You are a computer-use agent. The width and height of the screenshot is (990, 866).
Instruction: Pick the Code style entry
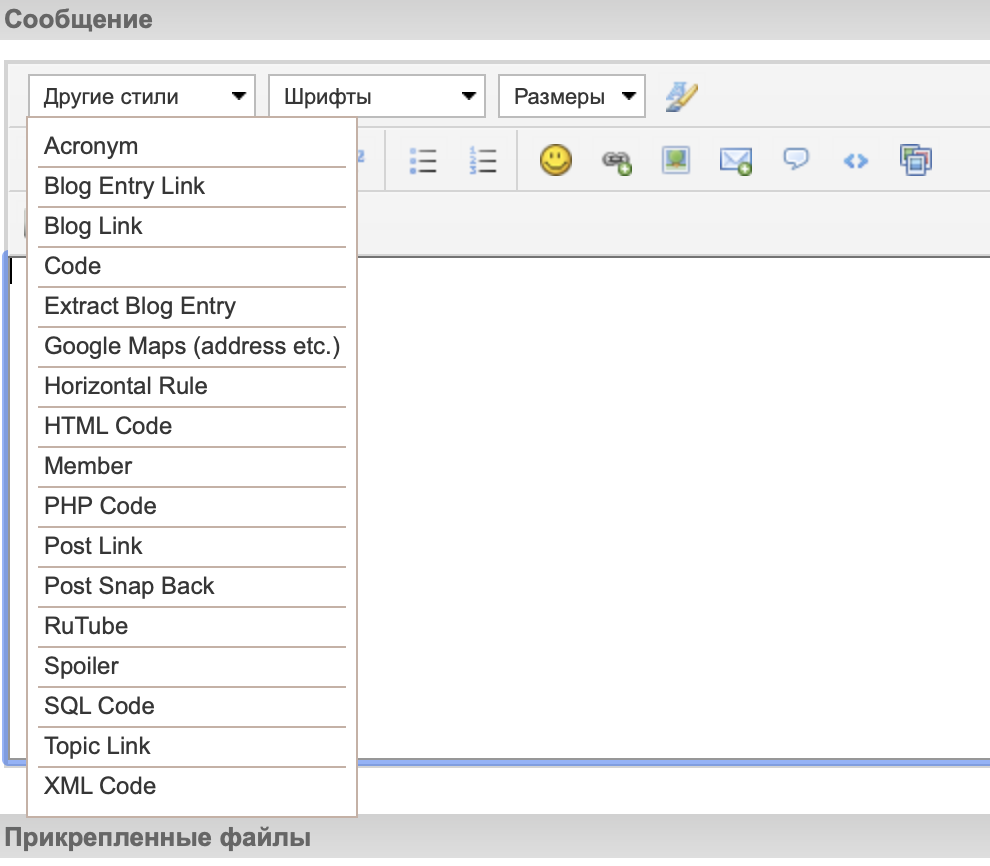point(192,266)
